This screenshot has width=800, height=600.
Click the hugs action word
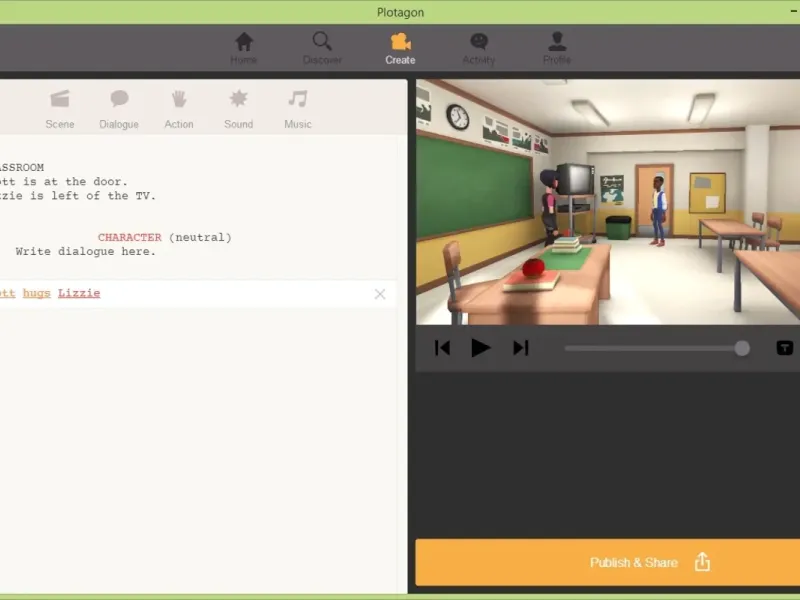37,293
